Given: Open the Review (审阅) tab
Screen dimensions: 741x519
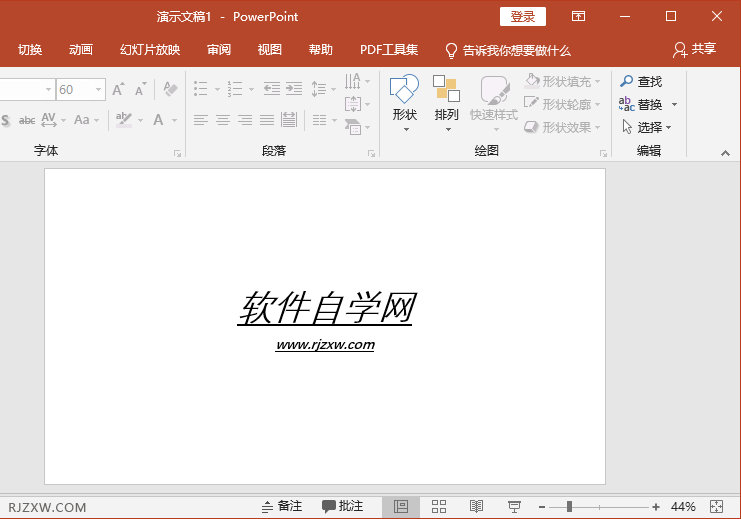Looking at the screenshot, I should (x=219, y=50).
